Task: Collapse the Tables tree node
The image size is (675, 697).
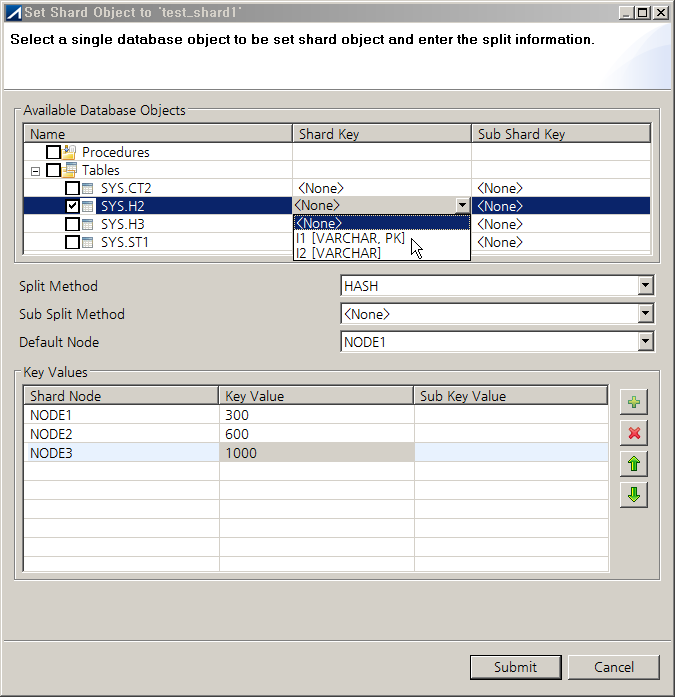Action: pyautogui.click(x=36, y=171)
